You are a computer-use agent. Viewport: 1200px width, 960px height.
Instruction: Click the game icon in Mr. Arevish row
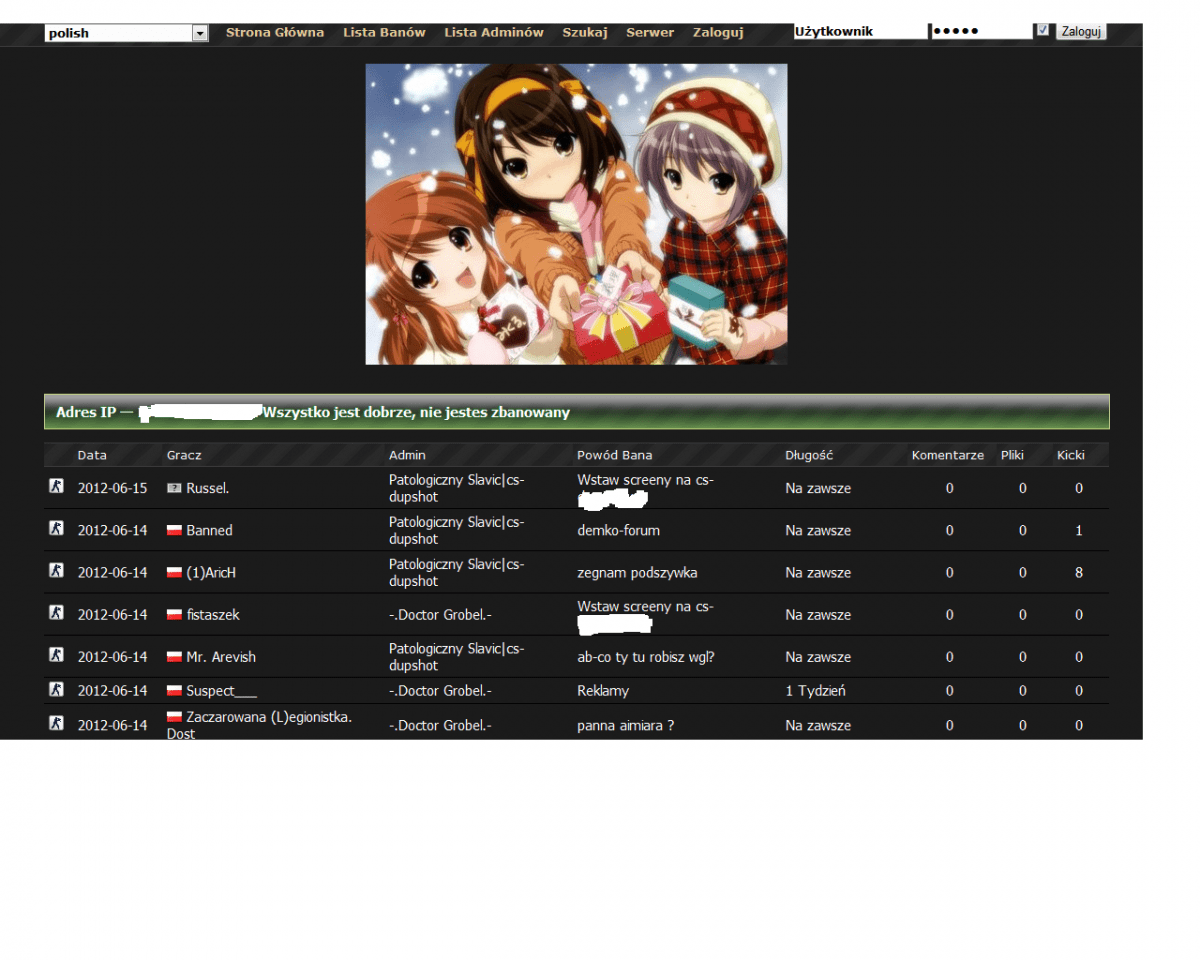[57, 654]
